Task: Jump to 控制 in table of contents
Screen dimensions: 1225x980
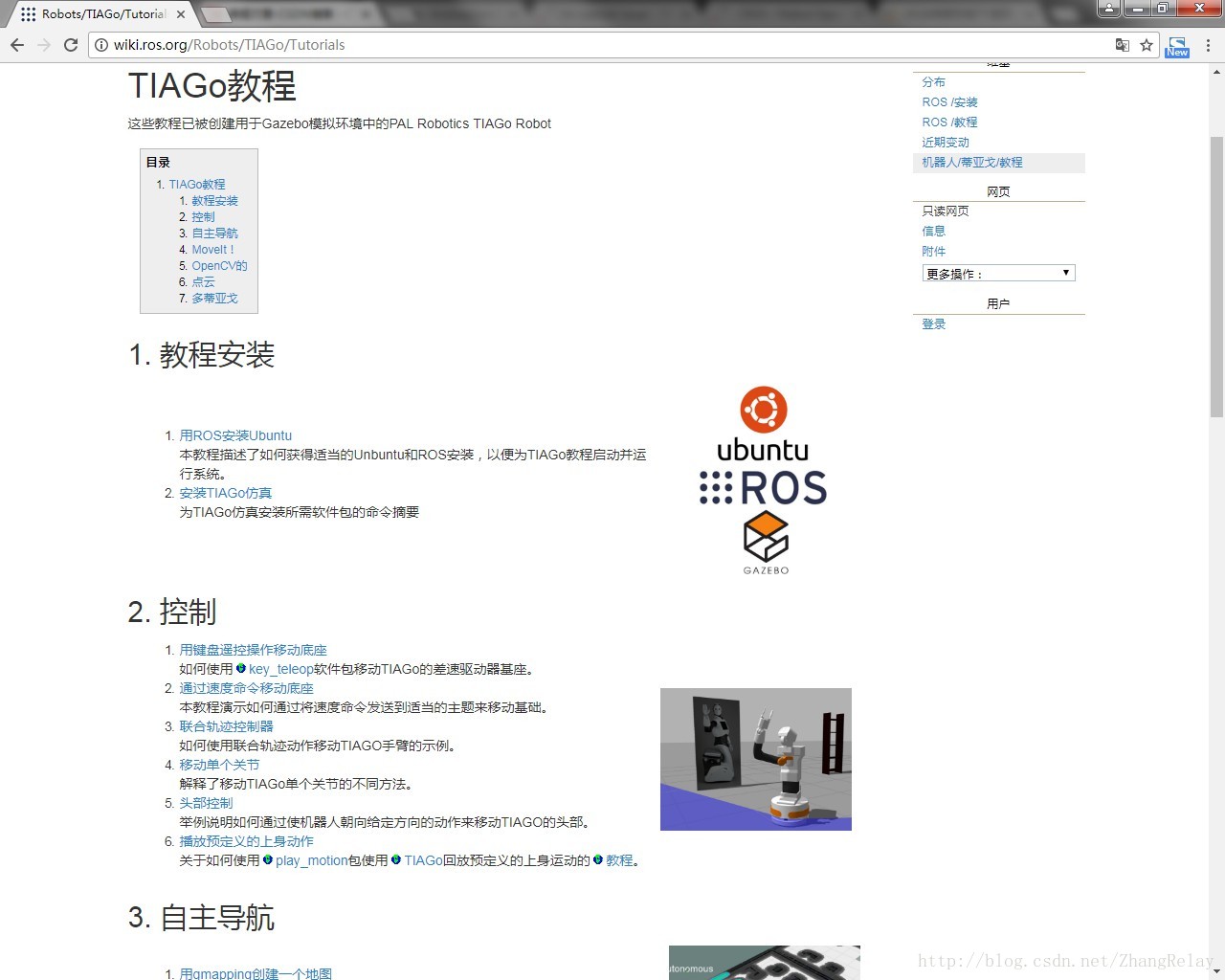Action: [203, 217]
